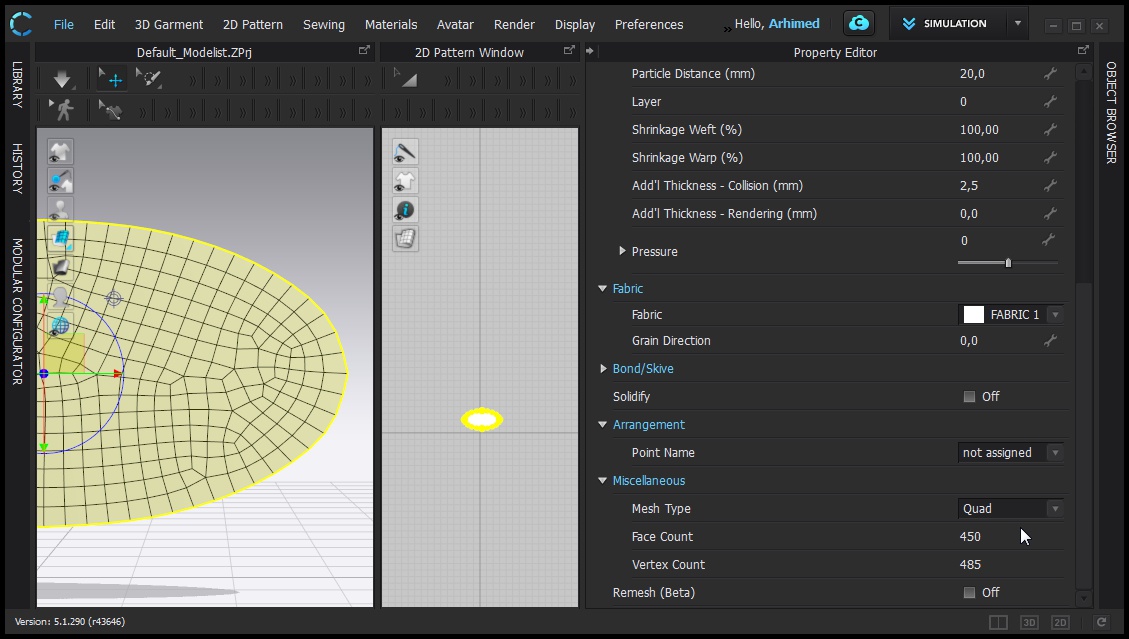1129x639 pixels.
Task: Open the Materials menu
Action: coord(390,24)
